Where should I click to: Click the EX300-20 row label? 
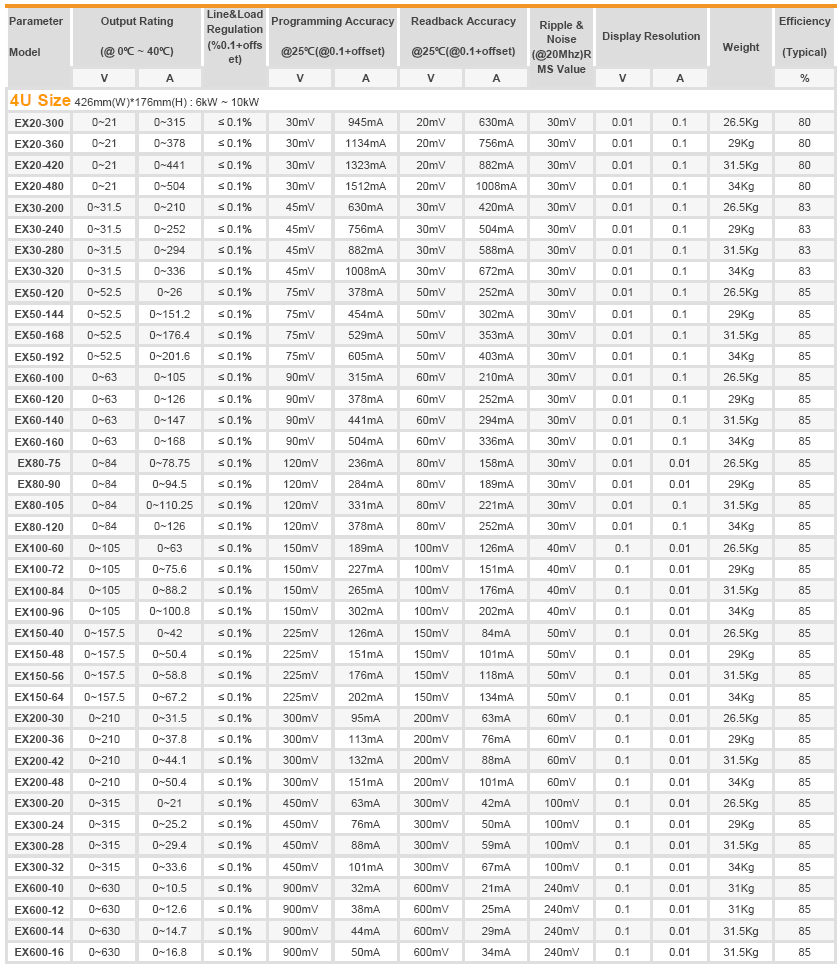pos(39,804)
